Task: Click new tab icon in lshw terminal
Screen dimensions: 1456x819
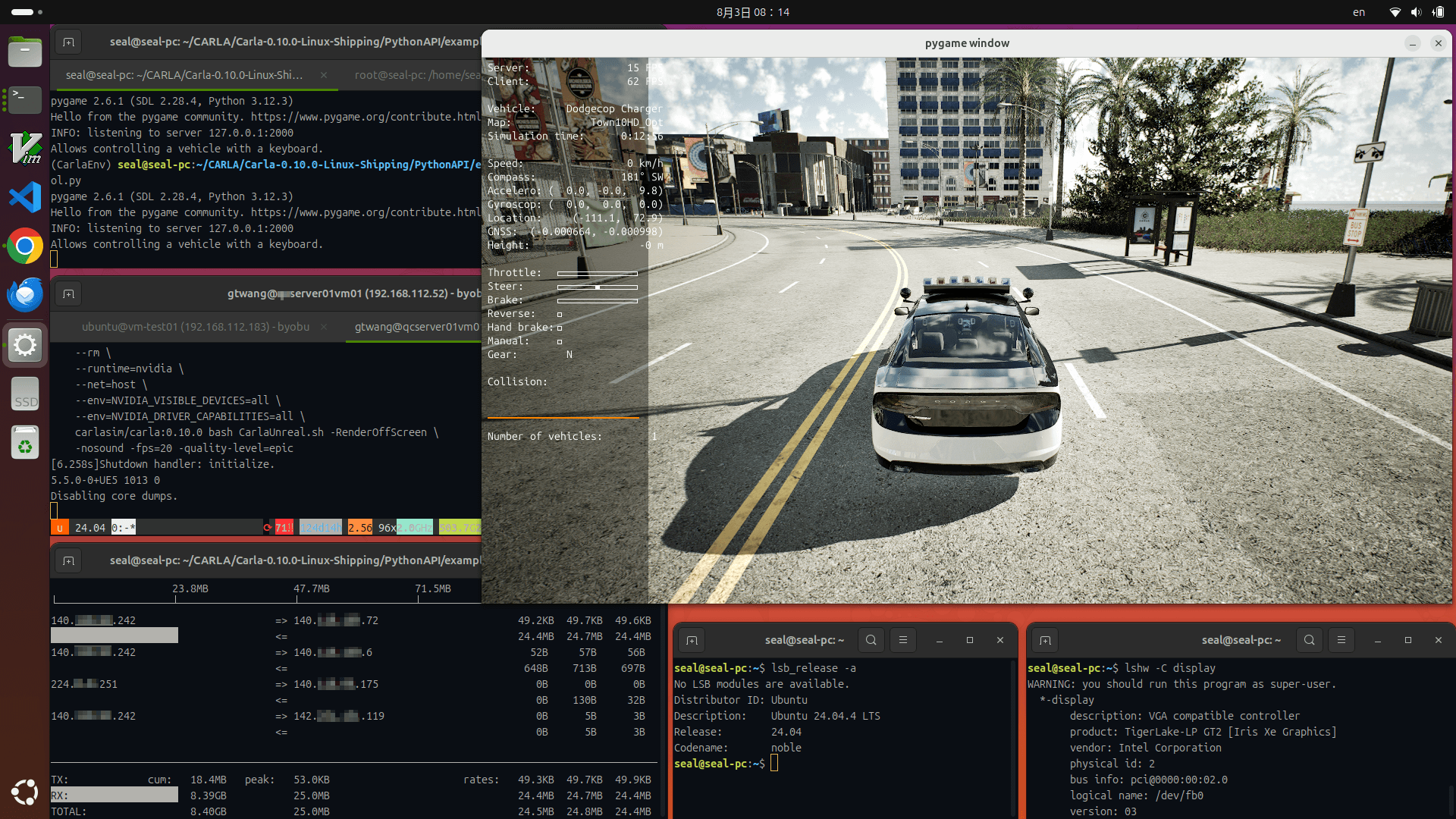Action: point(1045,640)
